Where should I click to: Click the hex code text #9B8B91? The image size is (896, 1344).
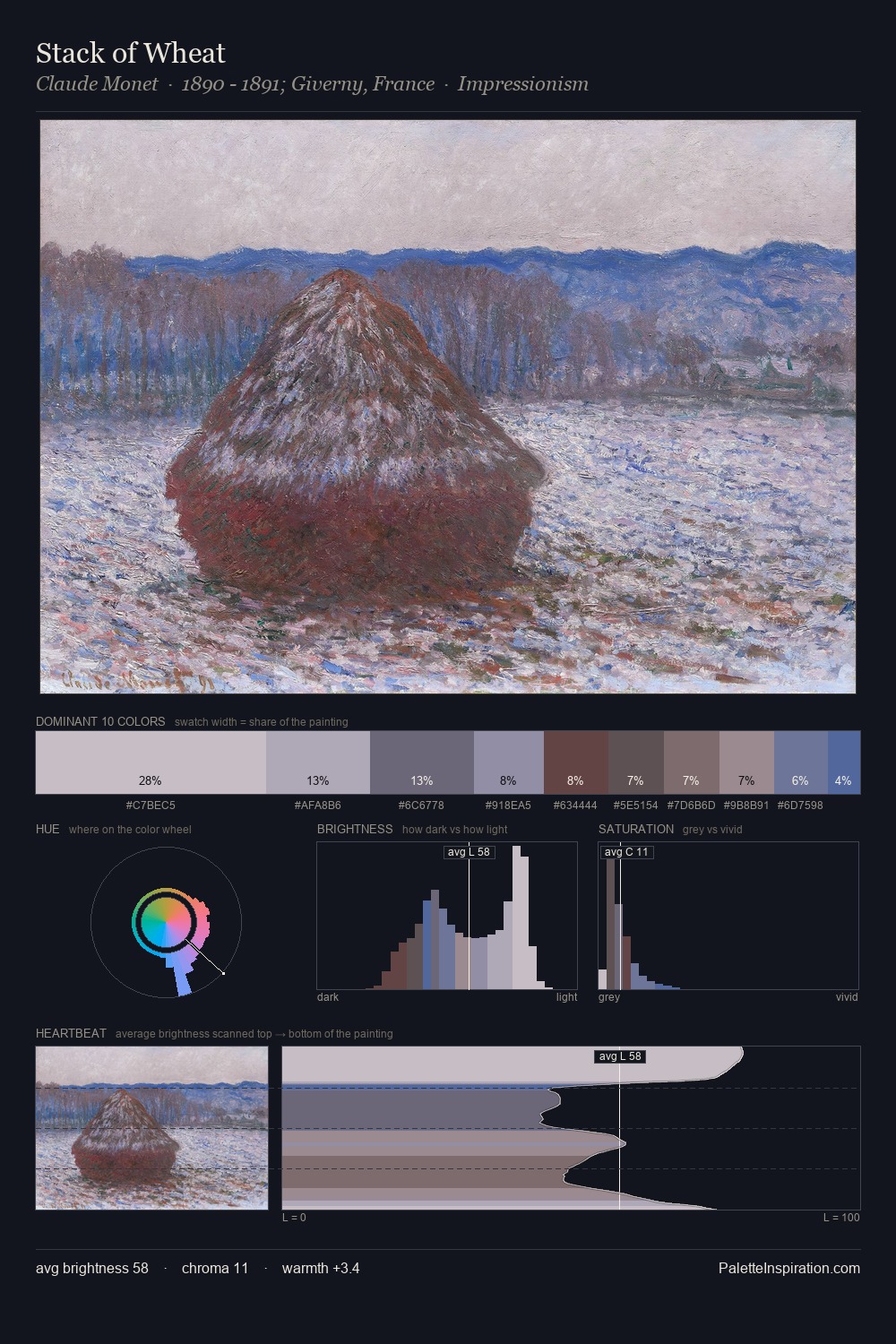[746, 806]
